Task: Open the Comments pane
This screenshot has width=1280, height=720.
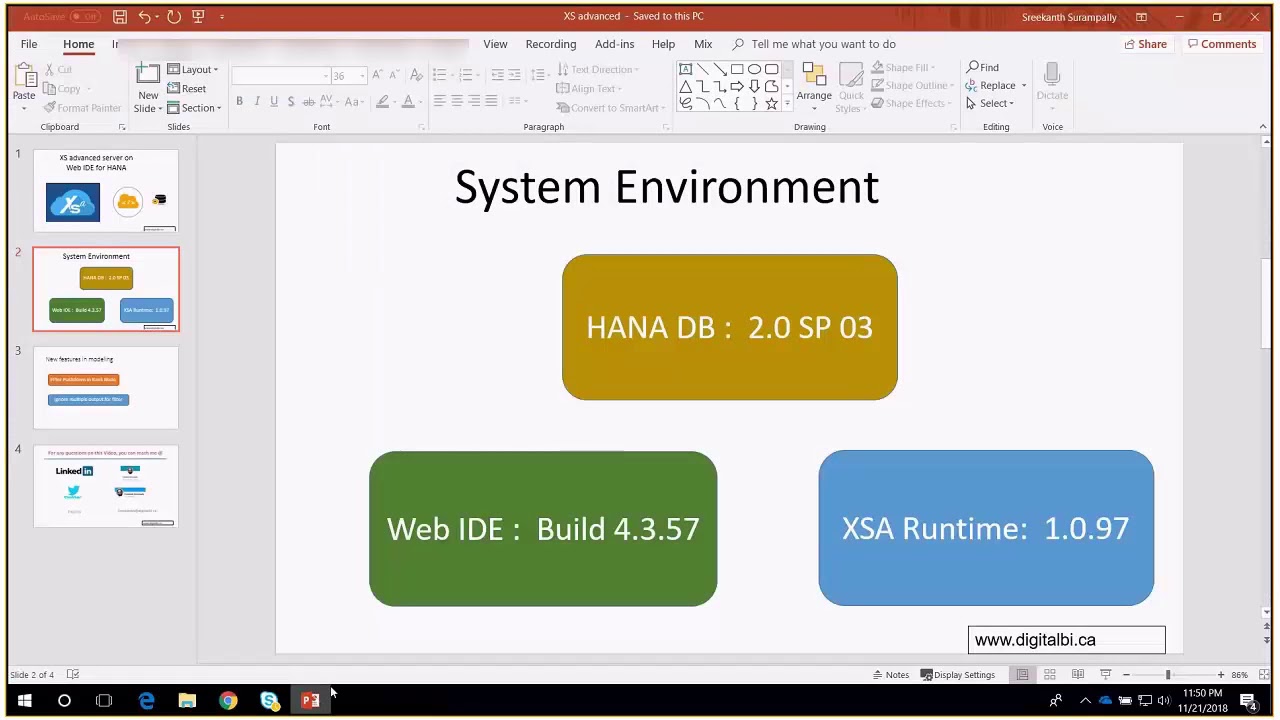Action: pyautogui.click(x=1222, y=44)
